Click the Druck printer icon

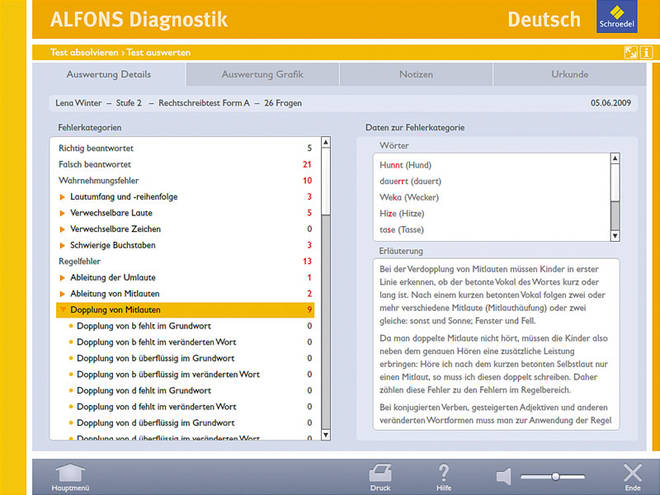point(380,474)
